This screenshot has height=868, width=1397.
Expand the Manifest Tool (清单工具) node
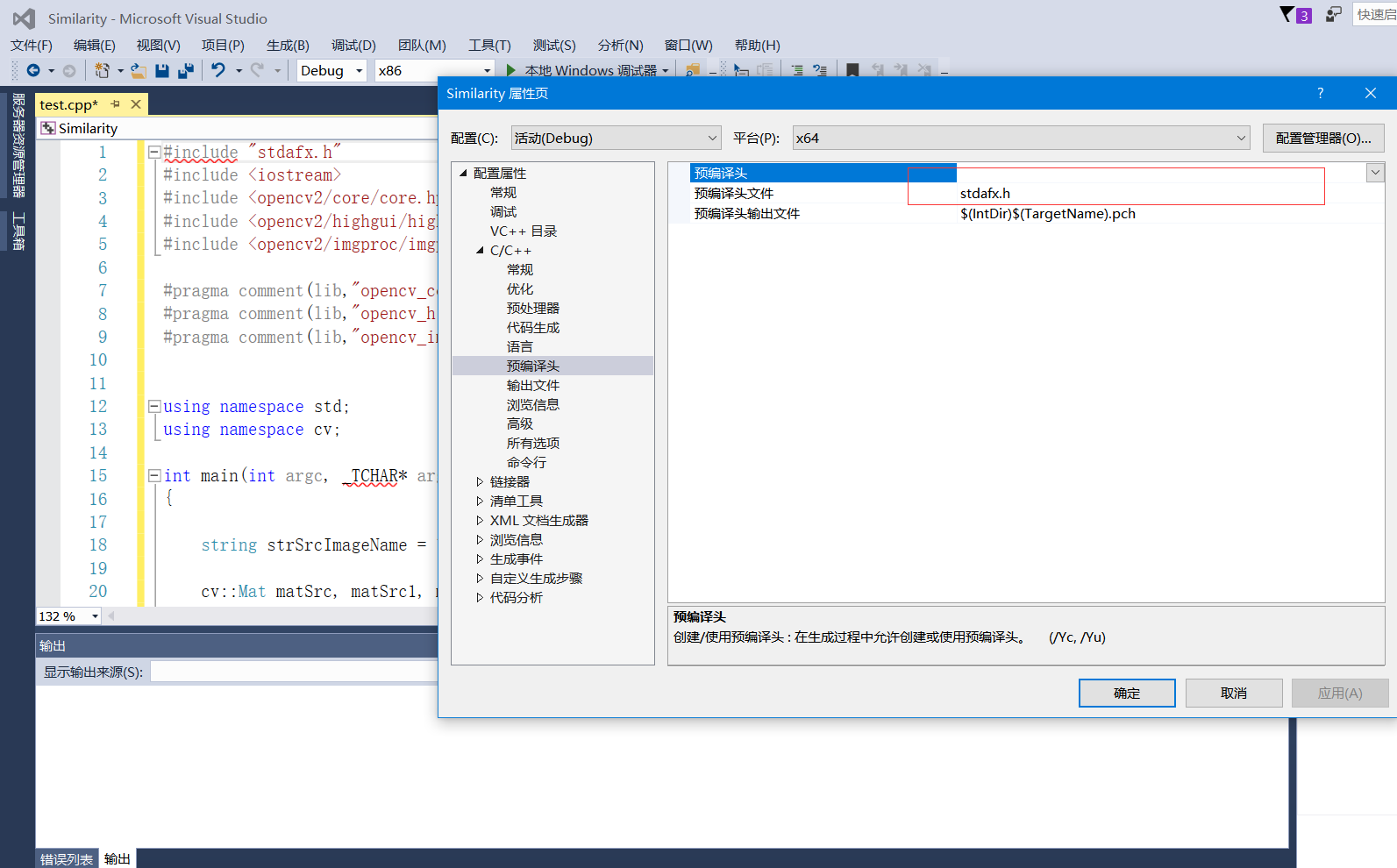(480, 501)
